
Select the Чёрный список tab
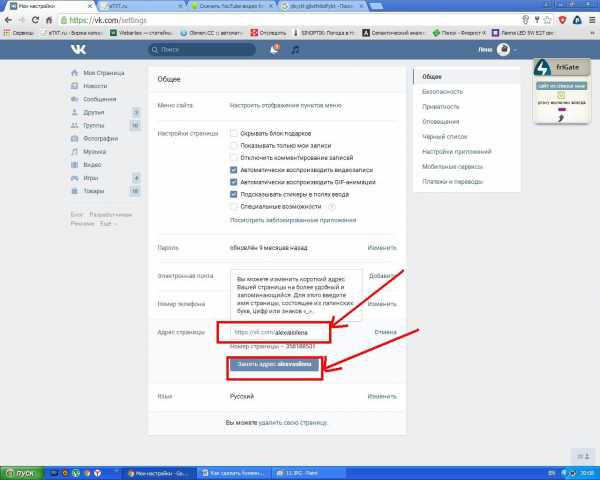pos(445,136)
